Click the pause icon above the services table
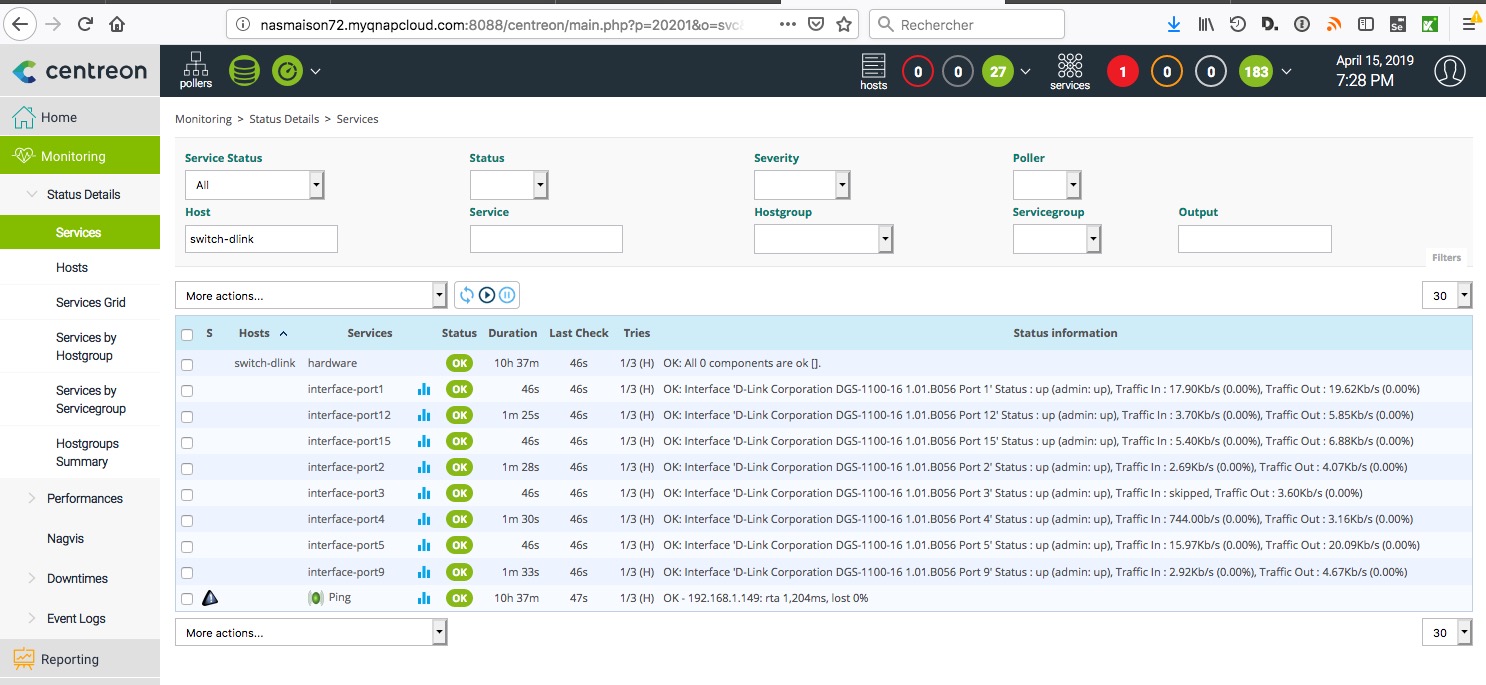1486x685 pixels. tap(507, 295)
